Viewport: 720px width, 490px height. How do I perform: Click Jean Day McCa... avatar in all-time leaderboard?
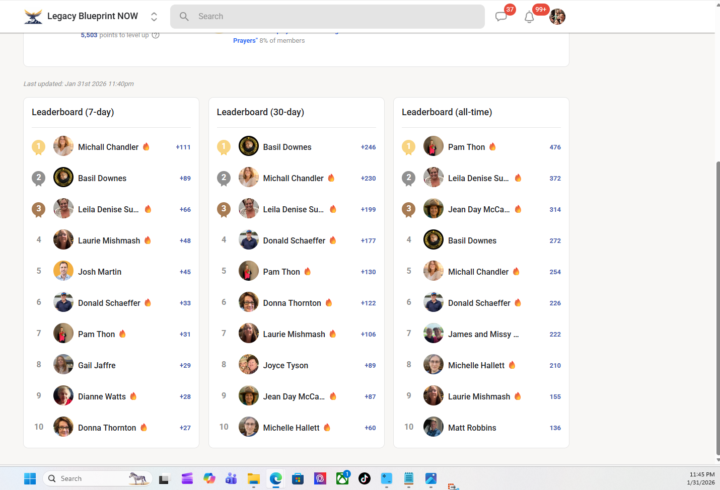pos(433,208)
